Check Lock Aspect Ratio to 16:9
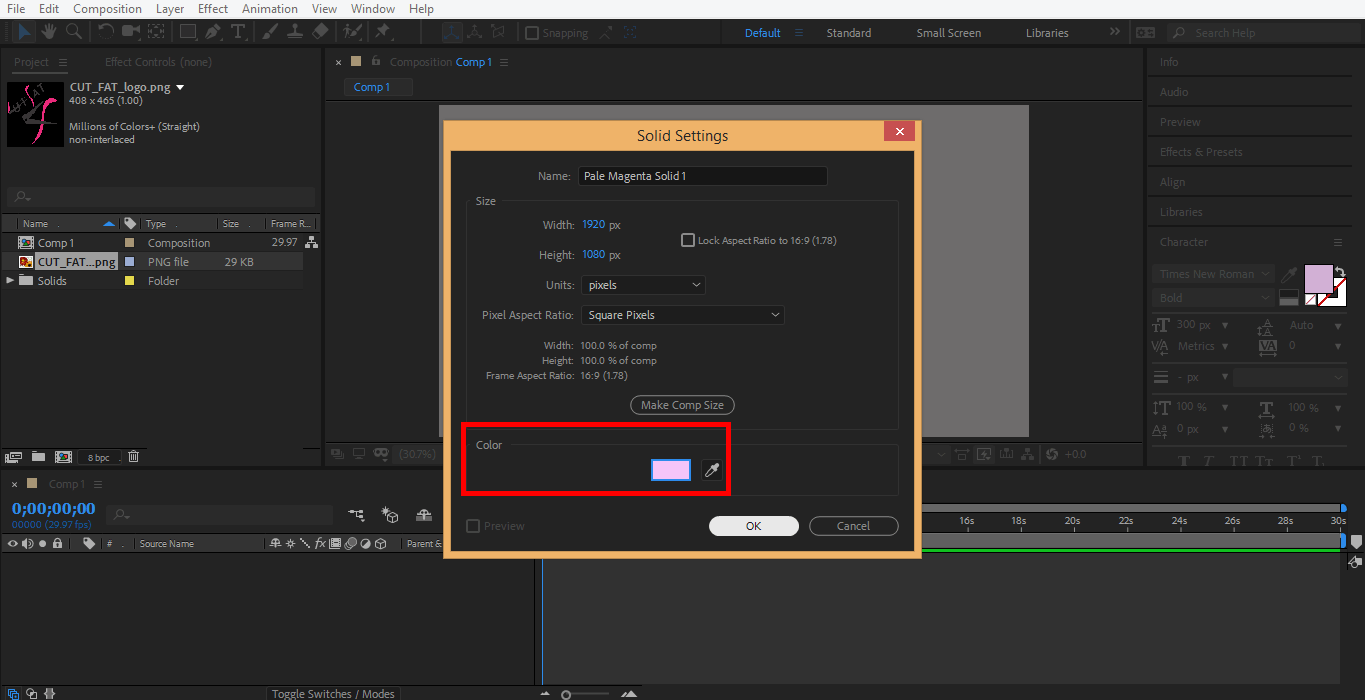1365x700 pixels. (x=688, y=240)
